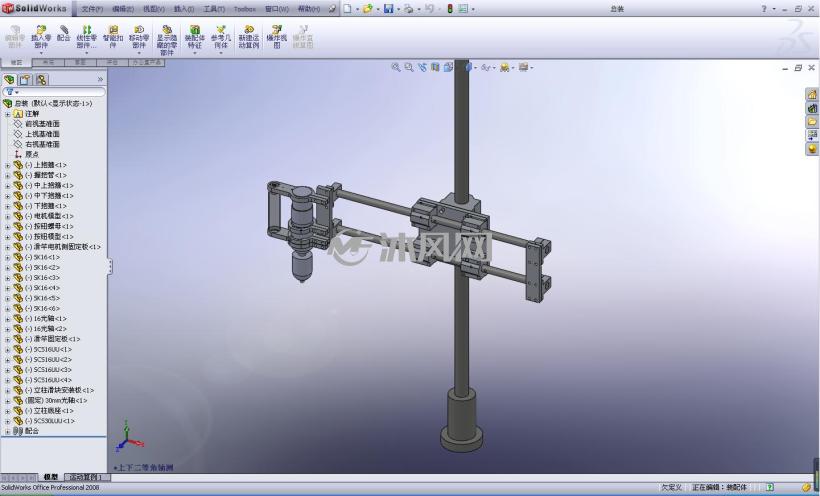Image resolution: width=820 pixels, height=496 pixels.
Task: Open the 帮助(H) menu
Action: pyautogui.click(x=309, y=9)
